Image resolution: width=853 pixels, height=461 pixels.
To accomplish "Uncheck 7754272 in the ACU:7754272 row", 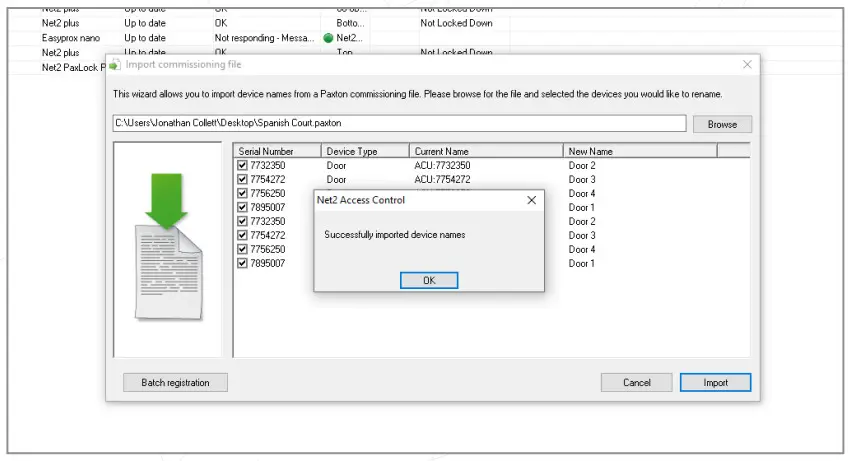I will 243,180.
